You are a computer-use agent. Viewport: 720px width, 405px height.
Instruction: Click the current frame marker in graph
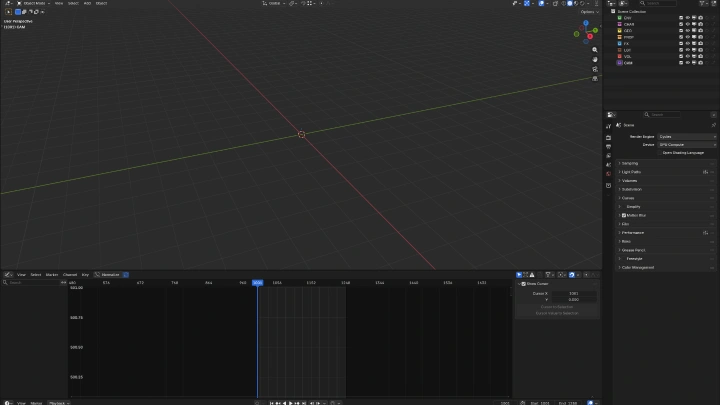point(258,283)
